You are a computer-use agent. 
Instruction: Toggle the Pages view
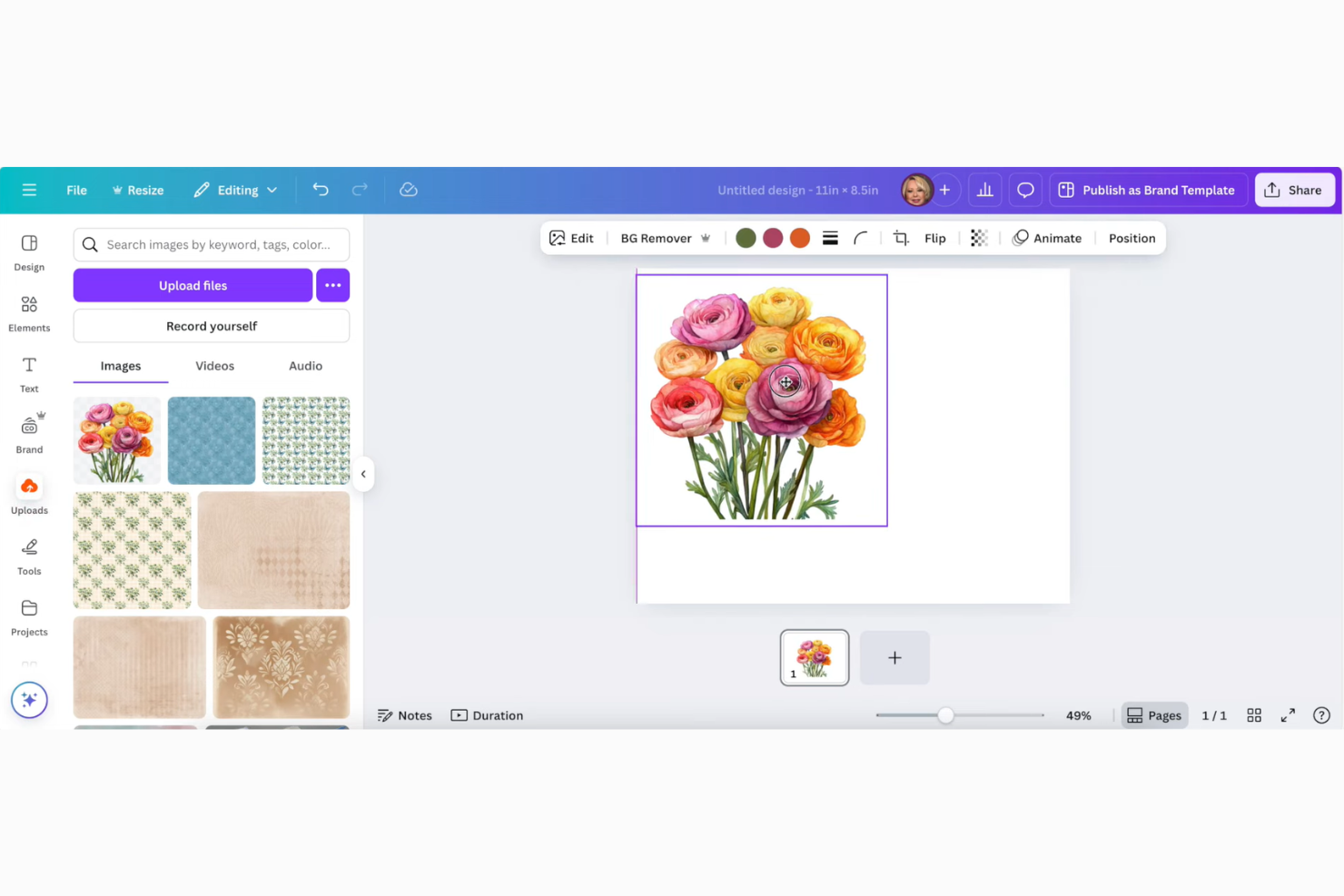[1154, 715]
